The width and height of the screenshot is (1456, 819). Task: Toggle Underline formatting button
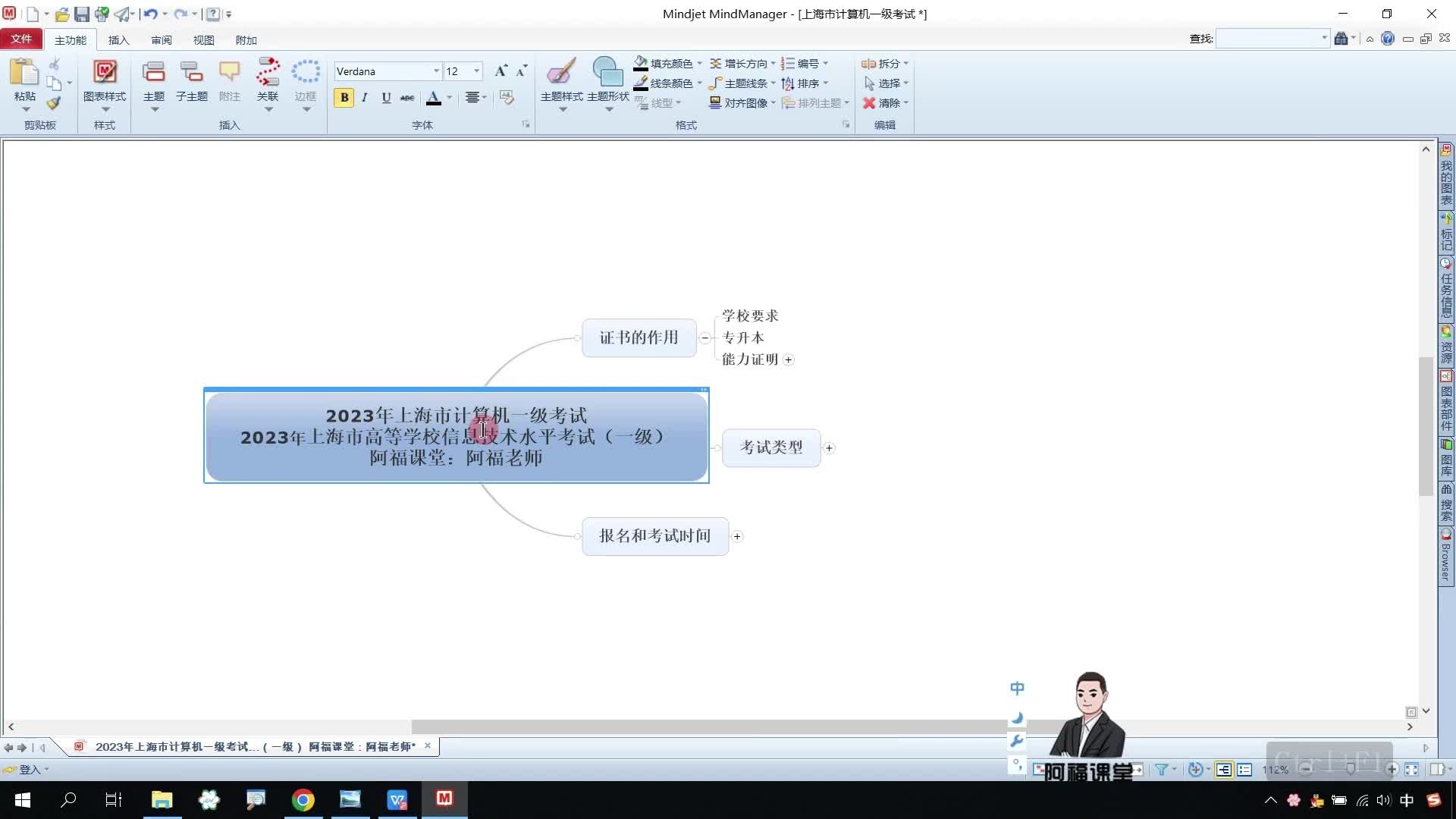[386, 97]
